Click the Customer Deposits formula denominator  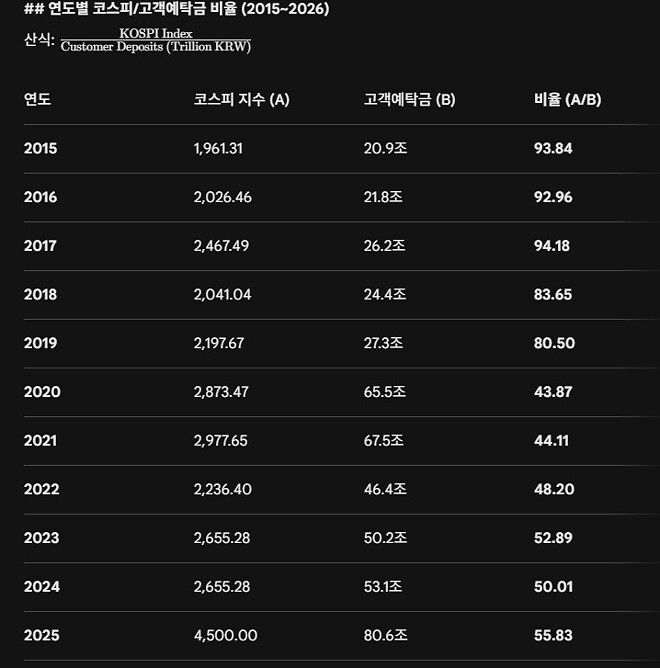point(156,46)
